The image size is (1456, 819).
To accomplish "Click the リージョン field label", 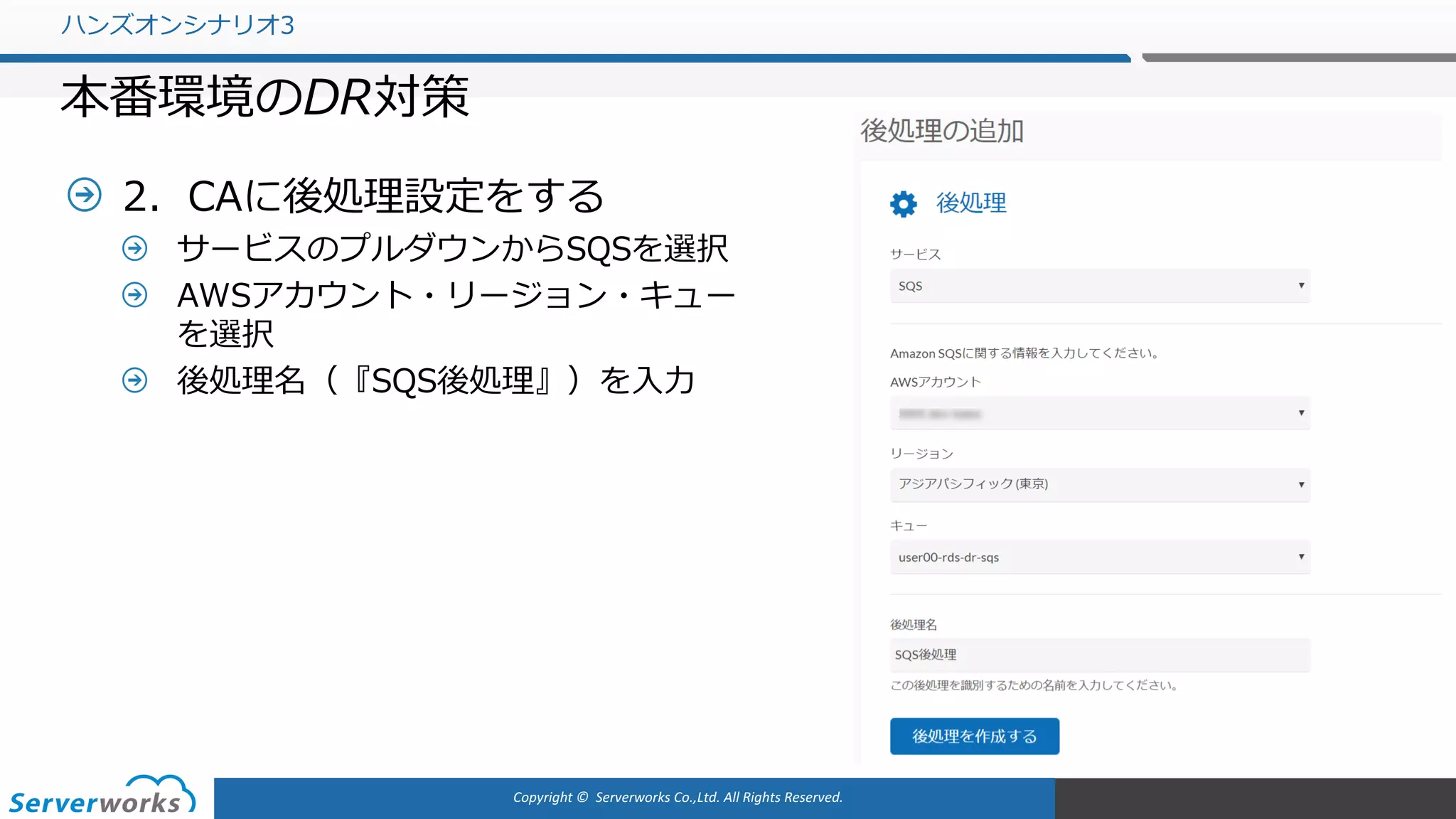I will pos(921,454).
